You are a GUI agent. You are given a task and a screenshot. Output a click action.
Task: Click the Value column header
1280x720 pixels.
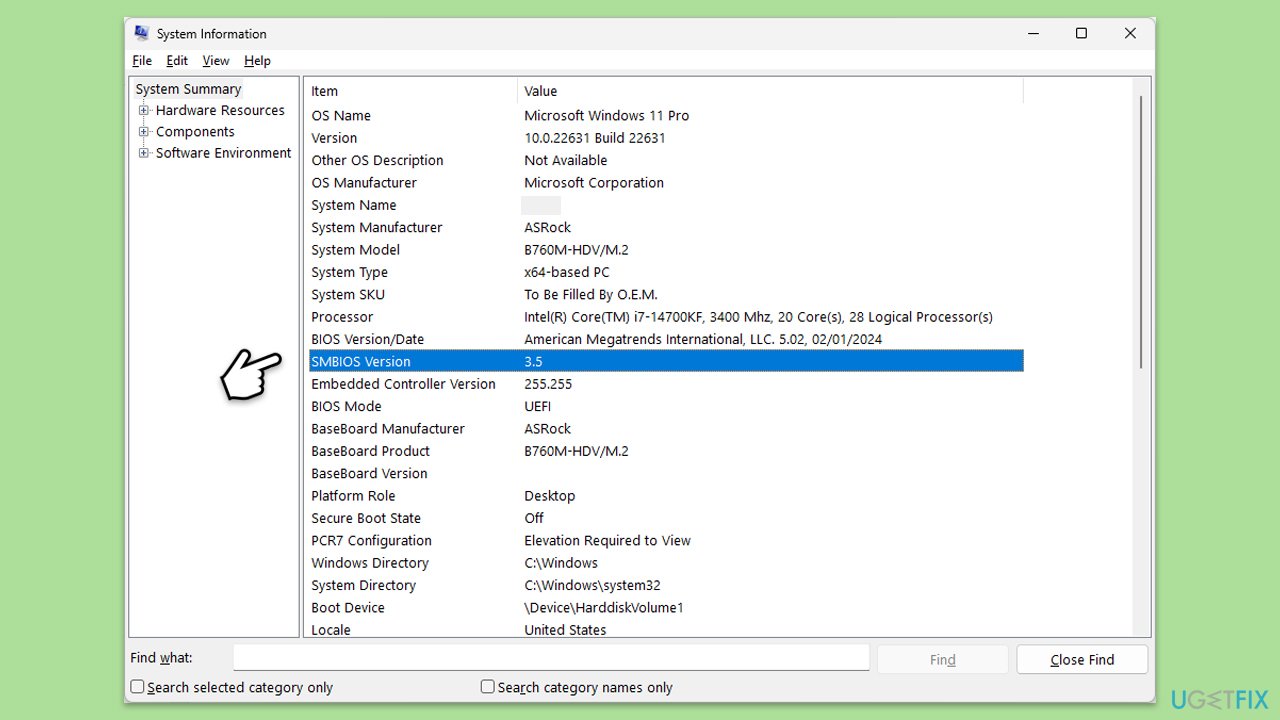(770, 91)
